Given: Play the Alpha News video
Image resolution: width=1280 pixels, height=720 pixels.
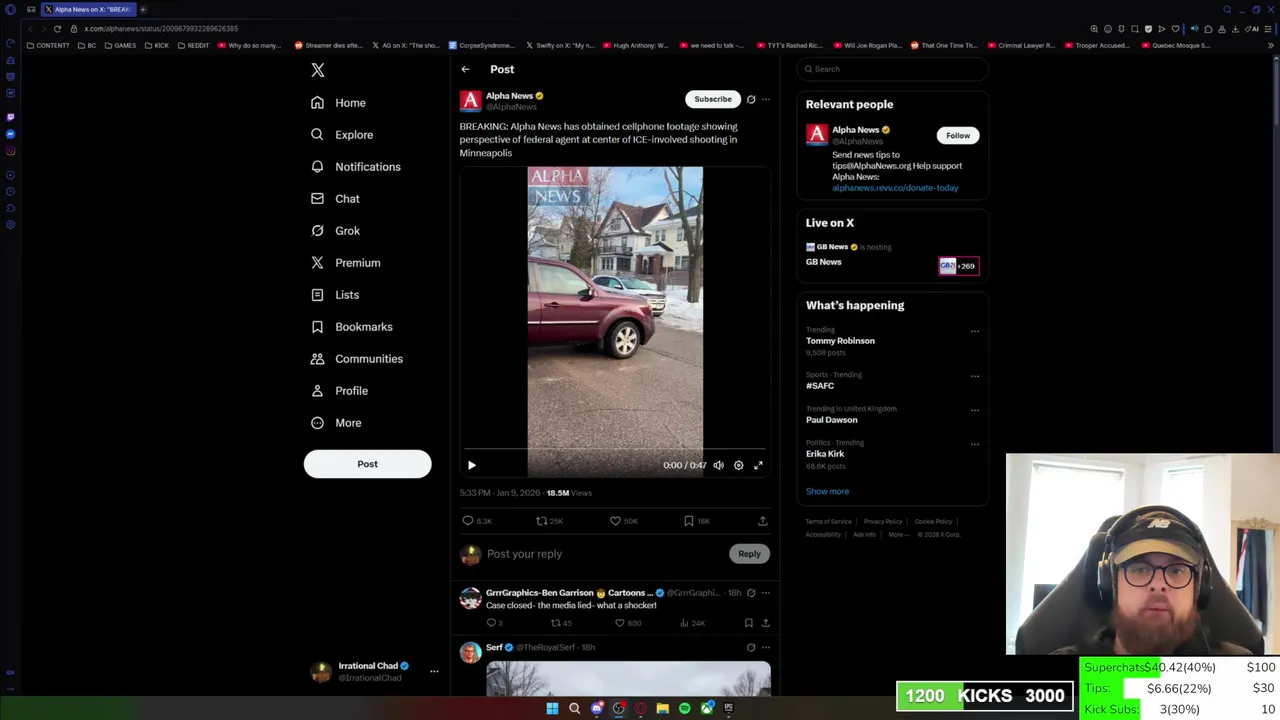Looking at the screenshot, I should point(472,465).
